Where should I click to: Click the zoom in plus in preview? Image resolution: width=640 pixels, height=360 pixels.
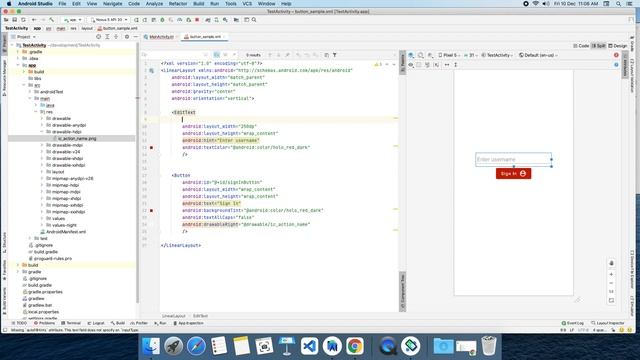coord(611,274)
